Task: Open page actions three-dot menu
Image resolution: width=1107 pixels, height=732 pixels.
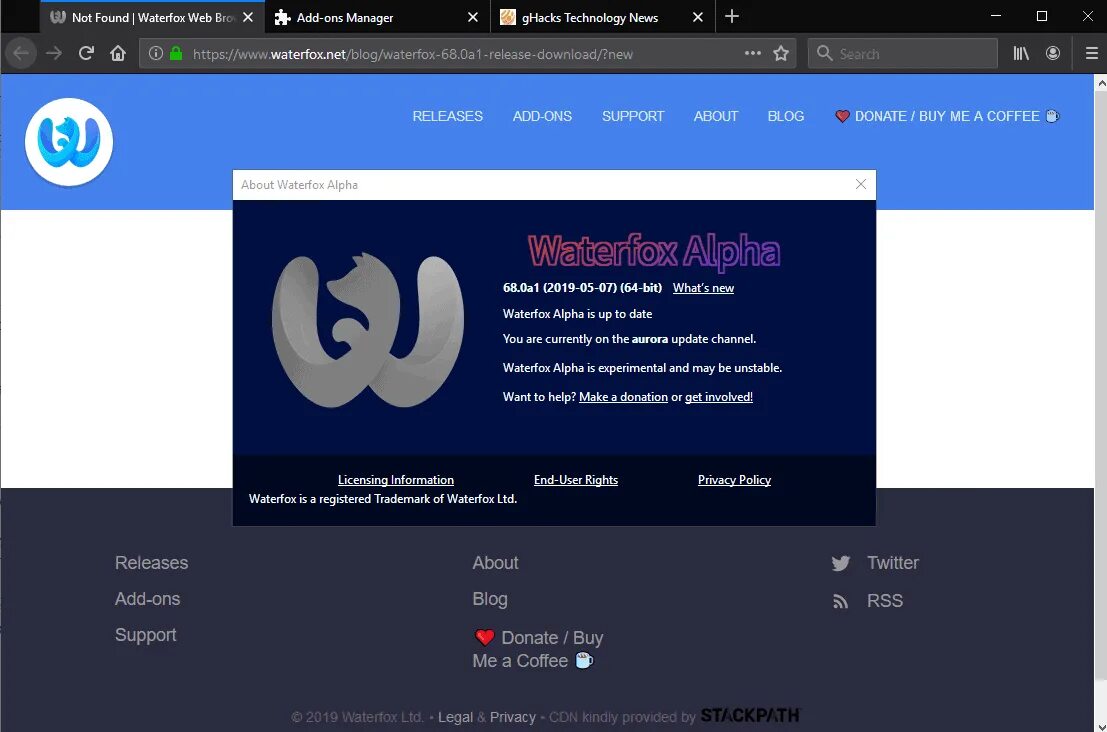Action: coord(753,54)
